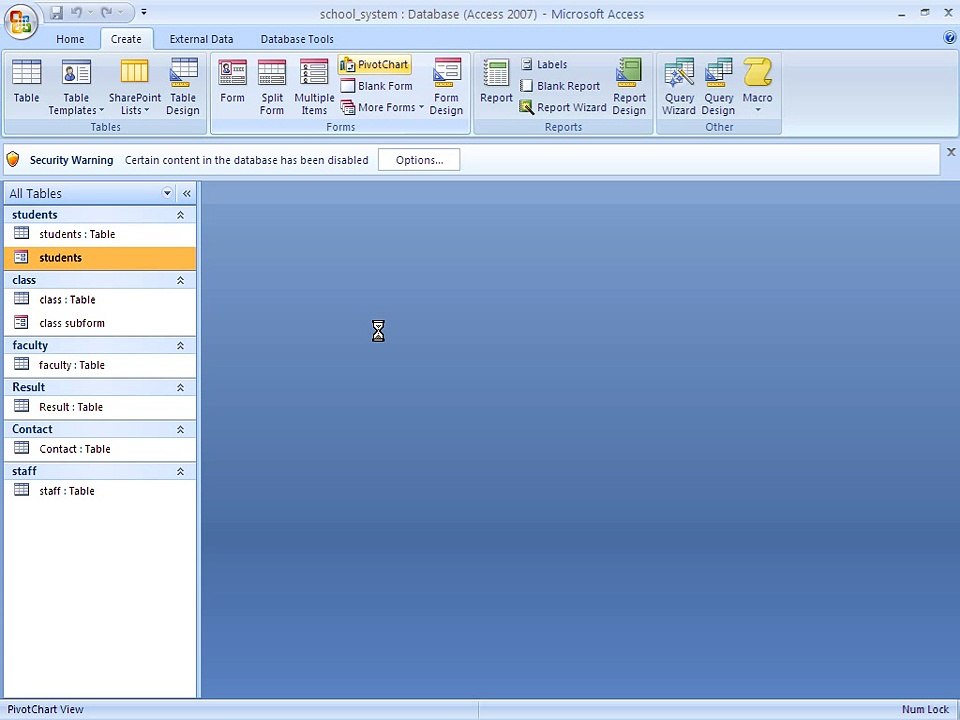Open Report Design view

pos(629,87)
